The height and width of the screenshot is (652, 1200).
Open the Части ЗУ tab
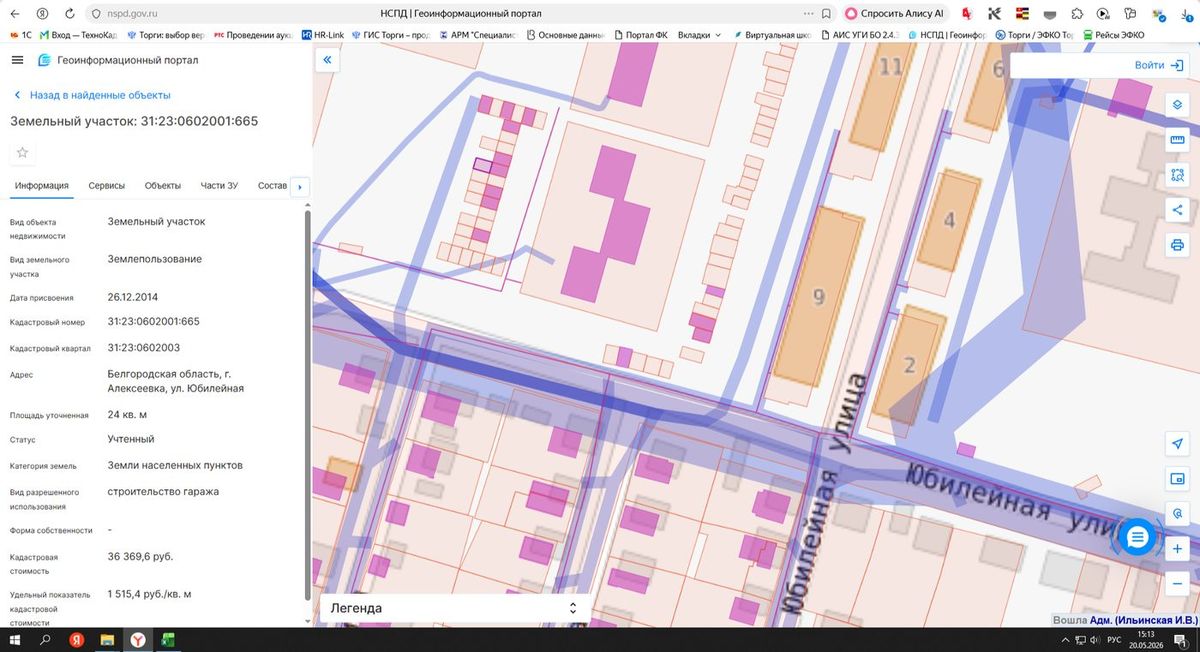[x=219, y=186]
